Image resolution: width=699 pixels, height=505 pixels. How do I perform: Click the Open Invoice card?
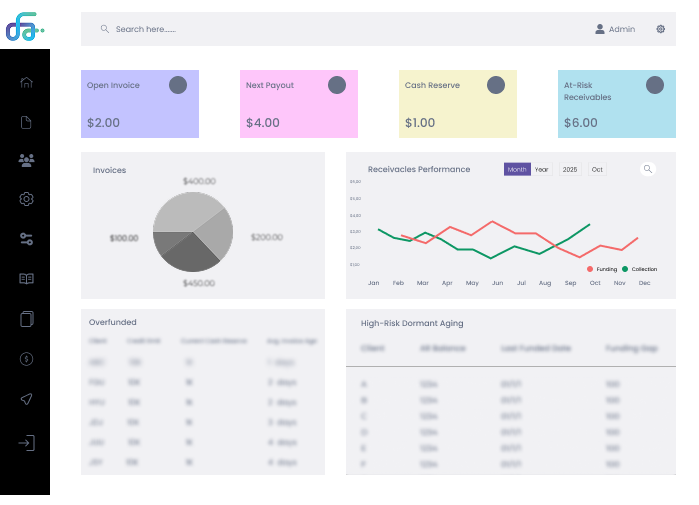point(139,104)
